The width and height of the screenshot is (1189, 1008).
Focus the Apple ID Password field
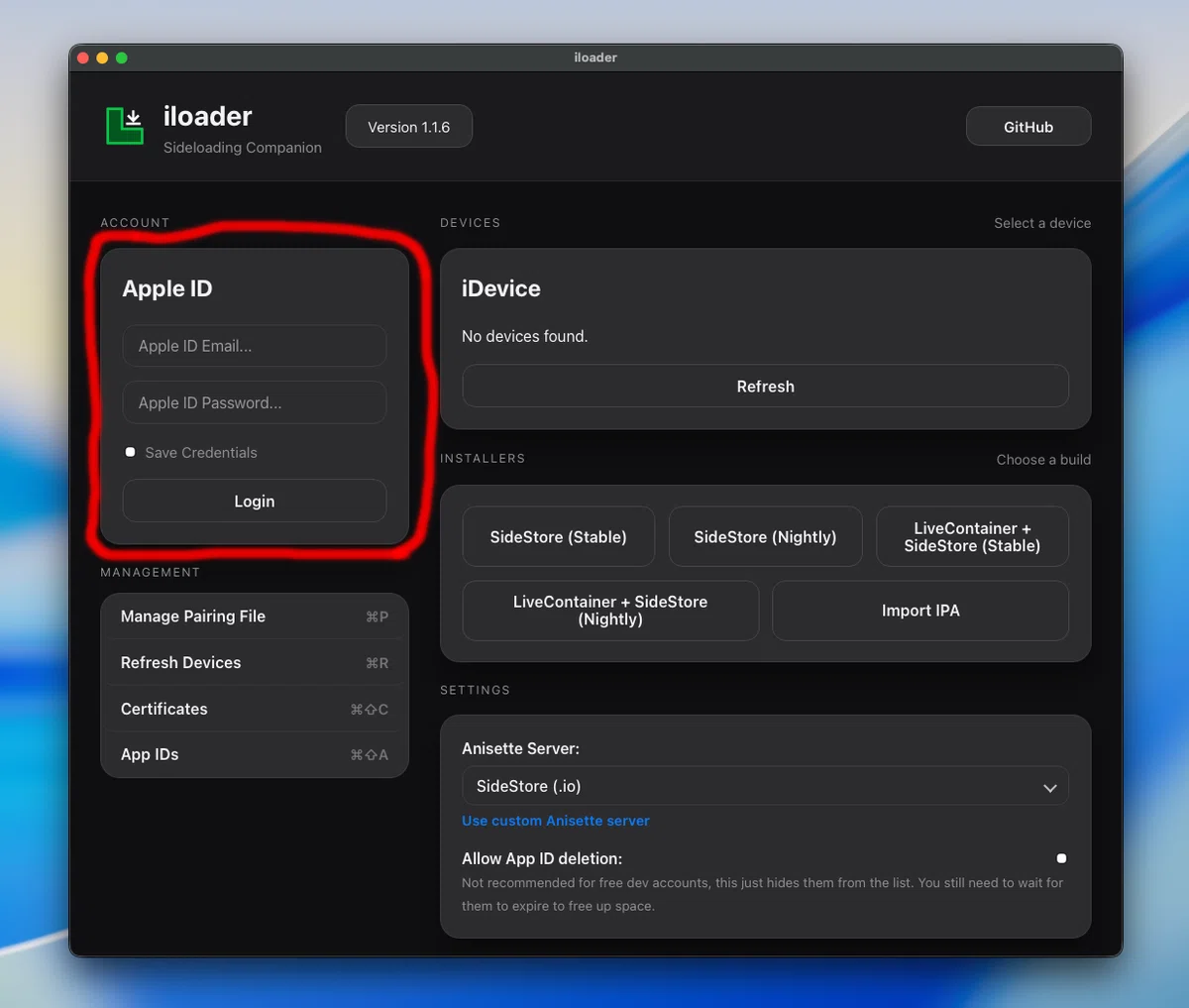tap(255, 402)
